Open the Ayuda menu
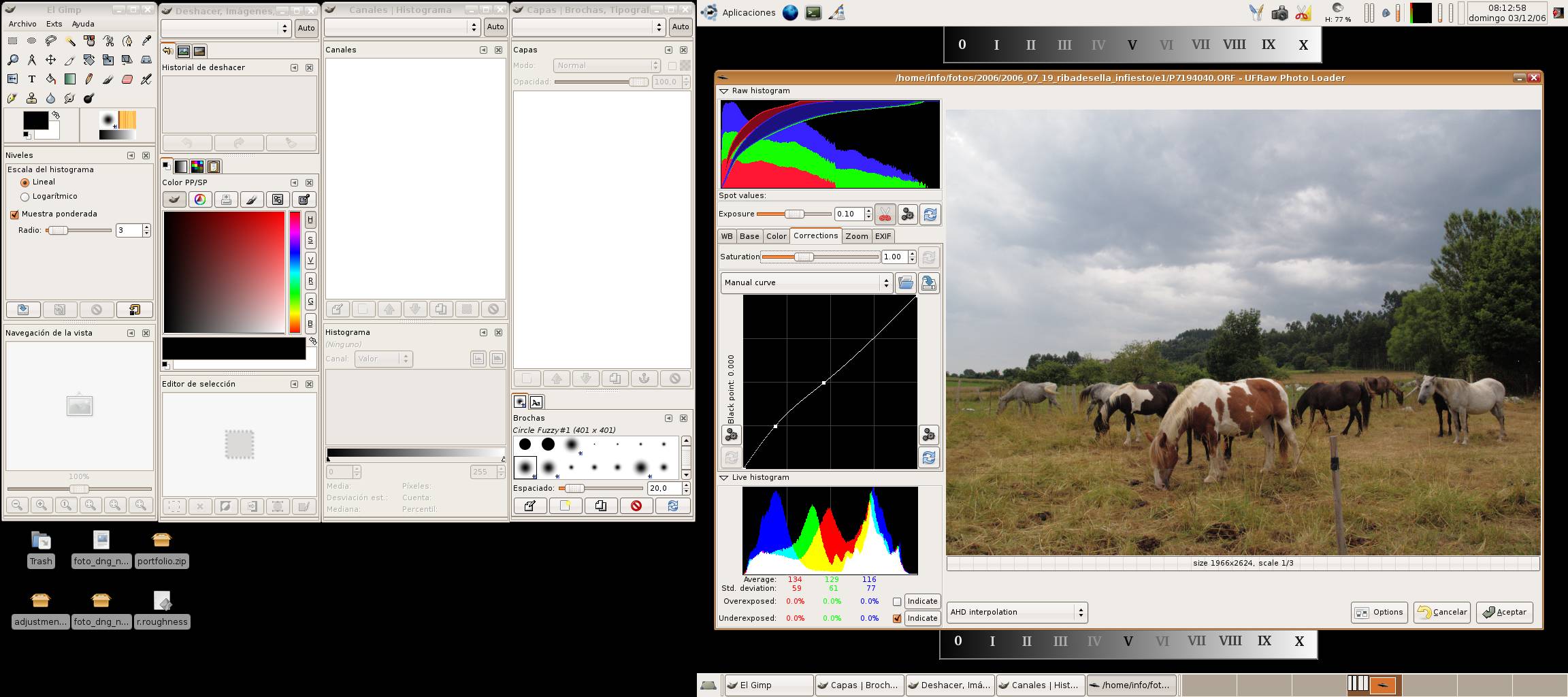 coord(83,24)
